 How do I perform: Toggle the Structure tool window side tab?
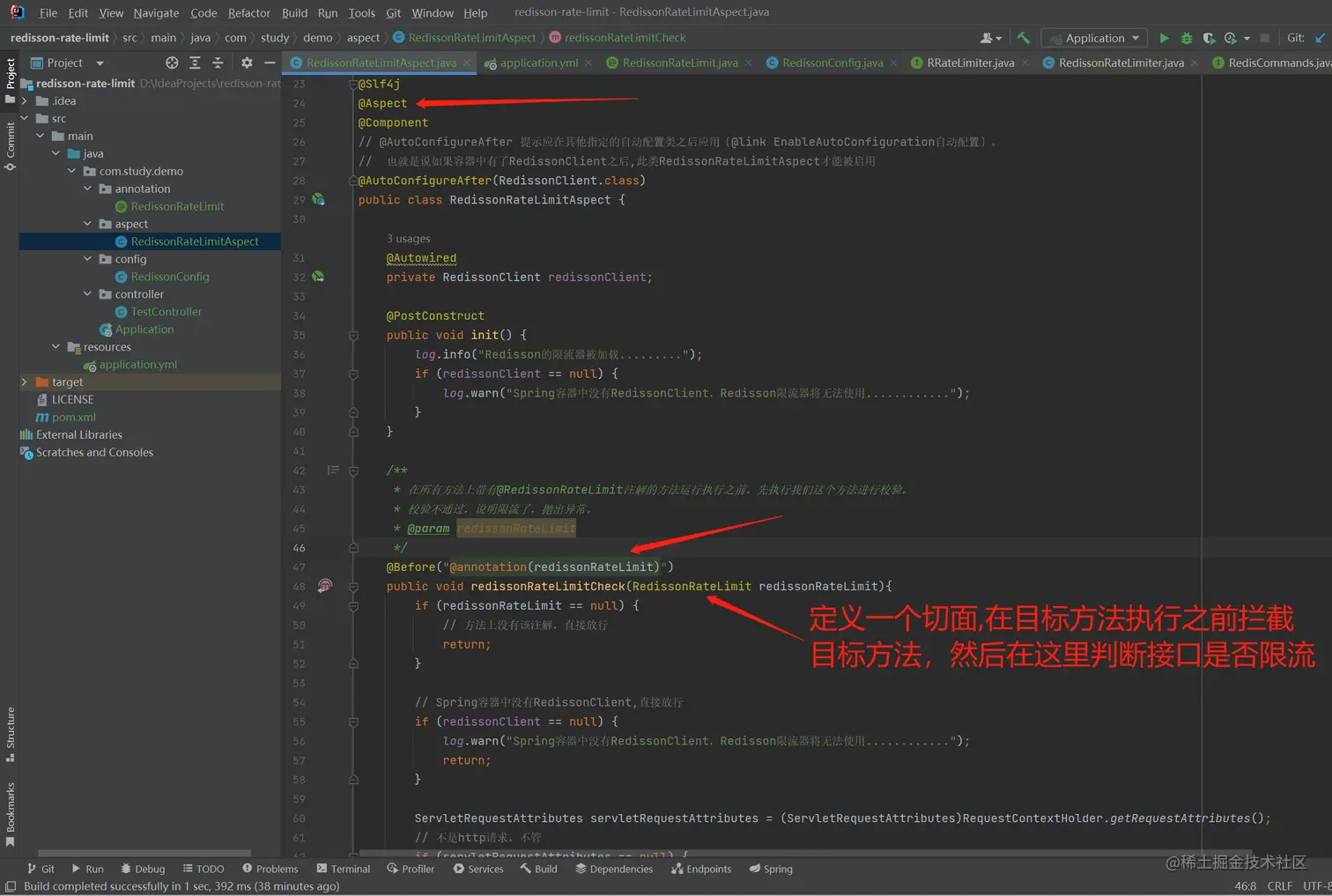point(11,734)
